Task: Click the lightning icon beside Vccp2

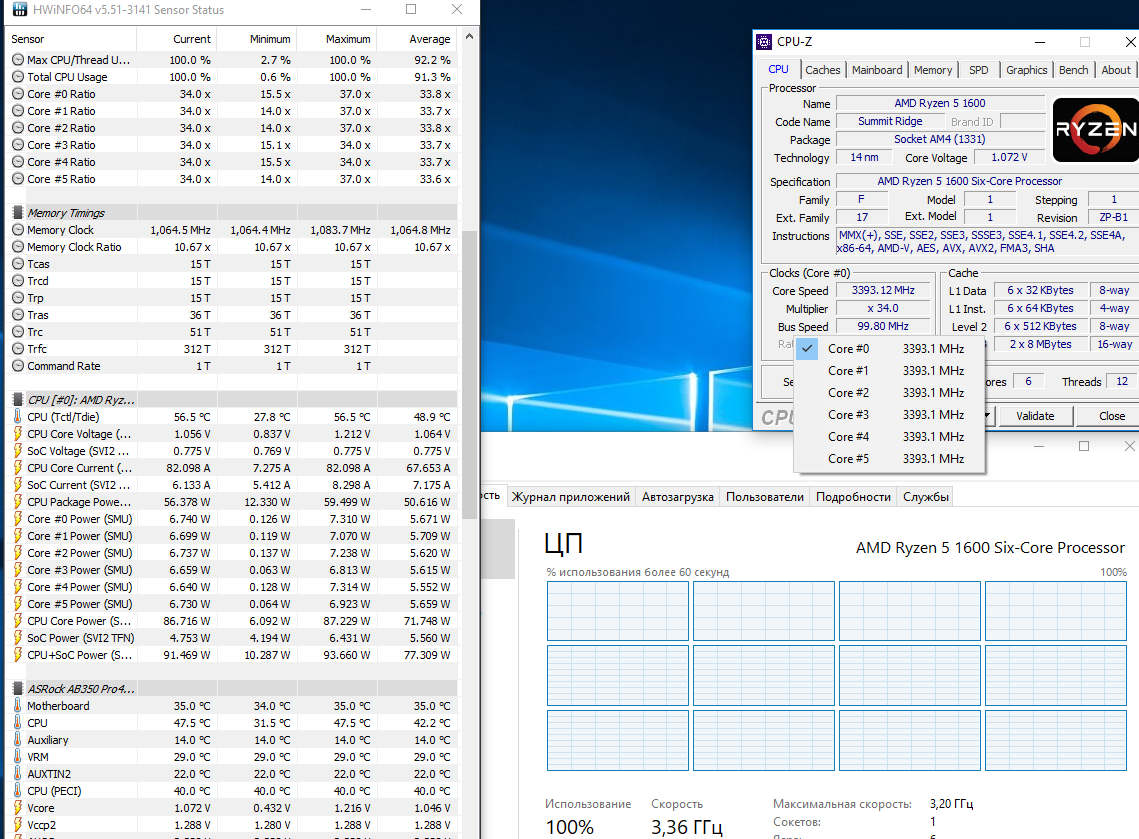Action: (x=18, y=825)
